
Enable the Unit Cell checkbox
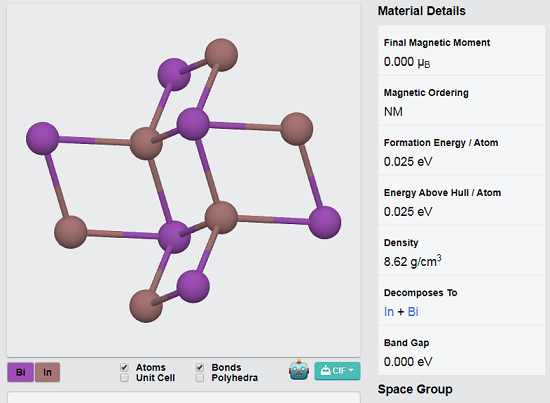124,378
